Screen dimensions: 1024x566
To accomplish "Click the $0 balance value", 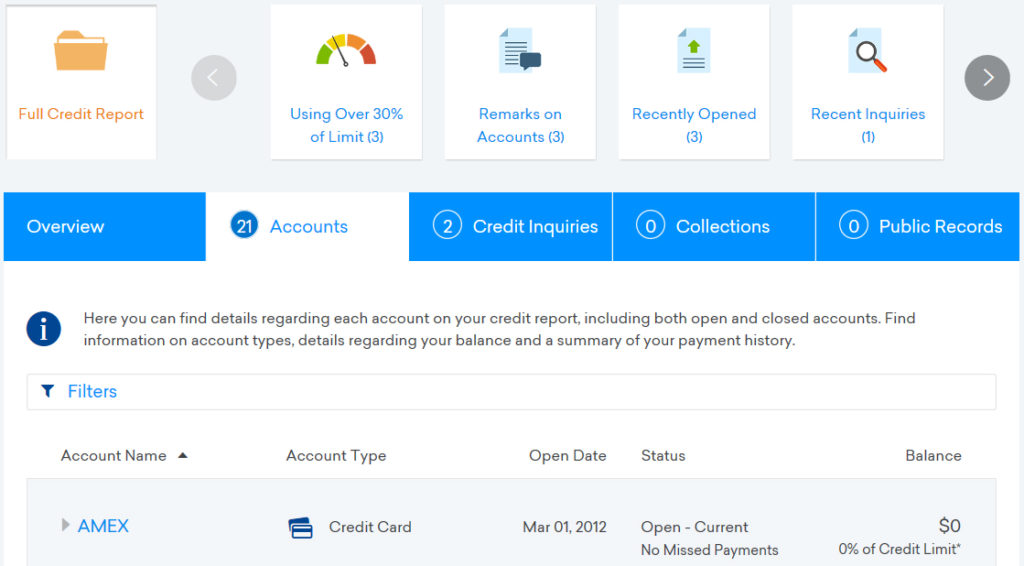I will pos(950,526).
